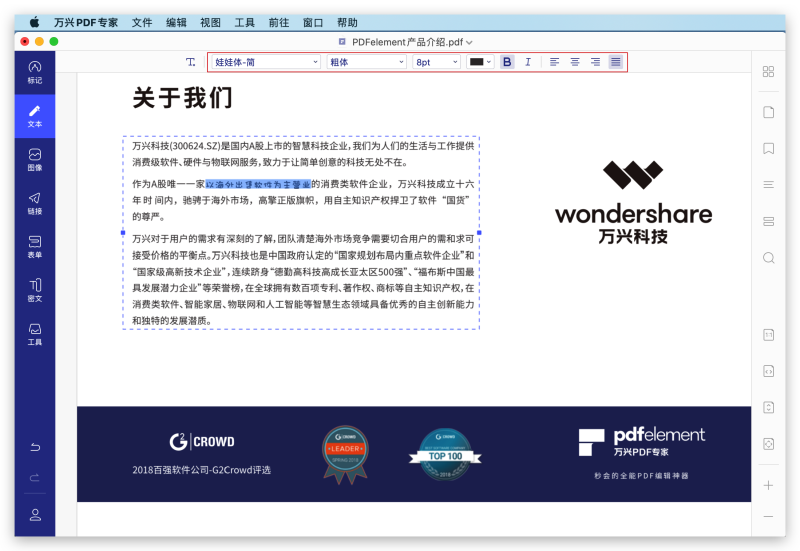Open the 图像 image tool
The image size is (800, 551).
[35, 160]
